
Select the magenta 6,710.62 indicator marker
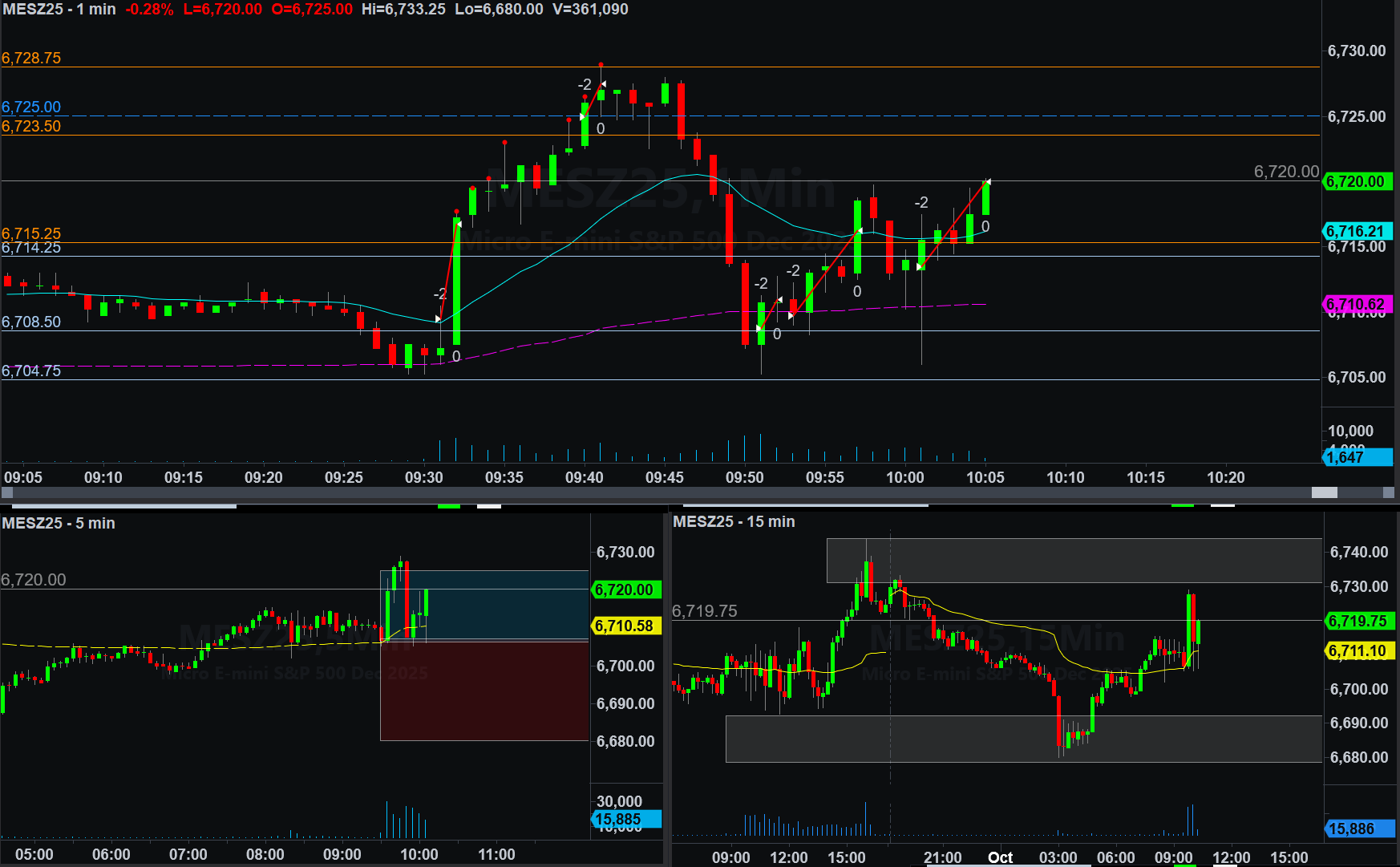[1357, 304]
